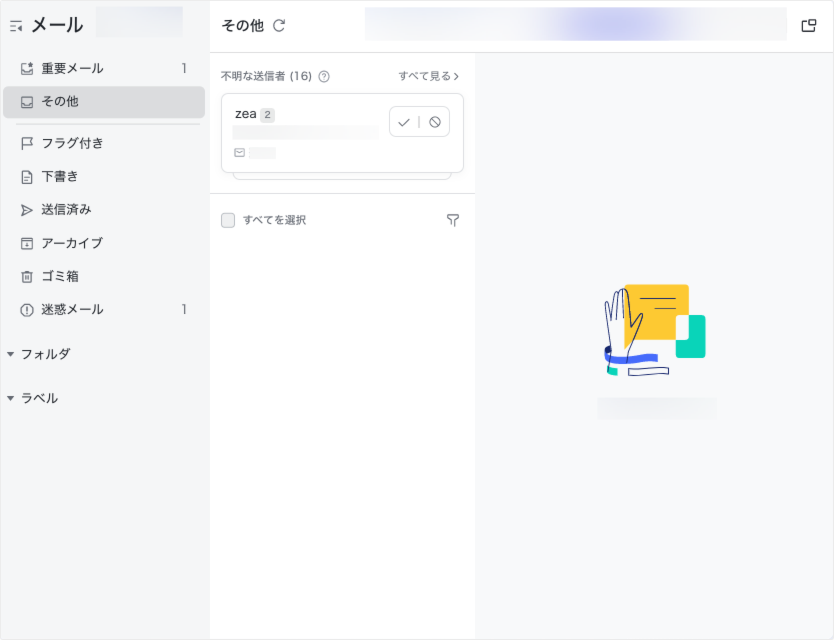The width and height of the screenshot is (834, 640).
Task: Approve sender zea with the checkmark
Action: click(x=404, y=122)
